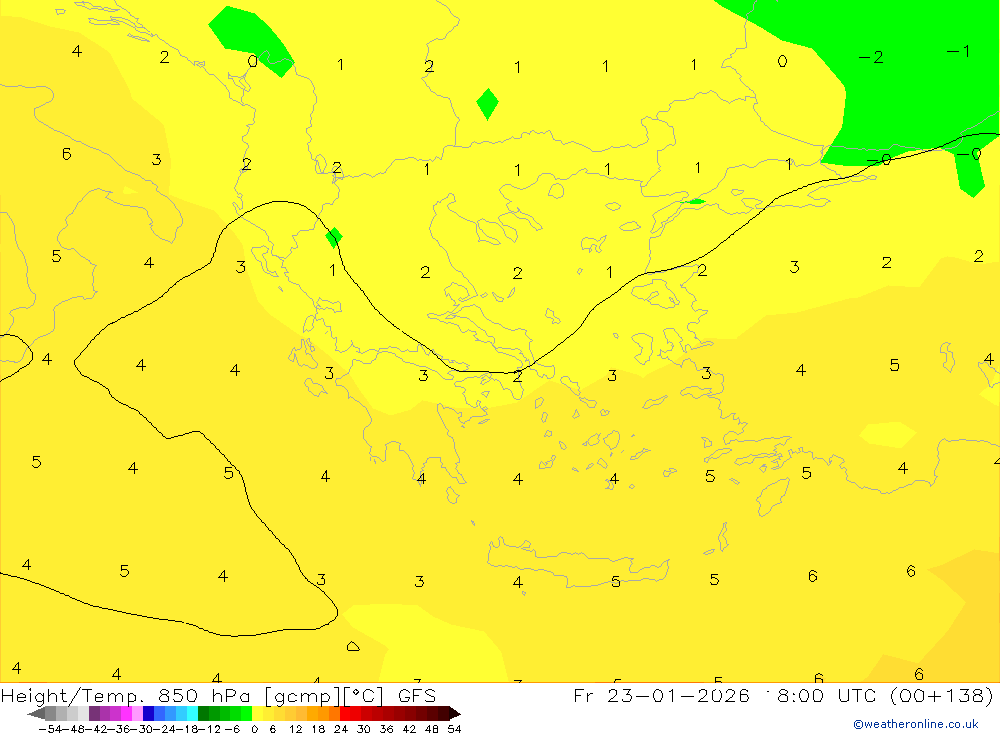
Task: Click the -54 legend scale value
Action: [51, 729]
